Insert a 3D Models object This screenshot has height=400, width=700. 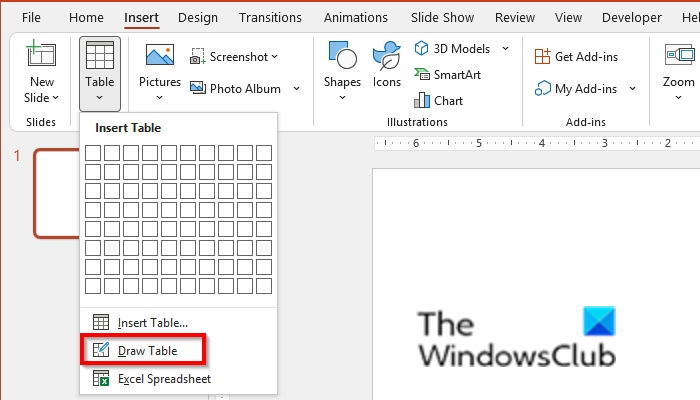pyautogui.click(x=460, y=48)
